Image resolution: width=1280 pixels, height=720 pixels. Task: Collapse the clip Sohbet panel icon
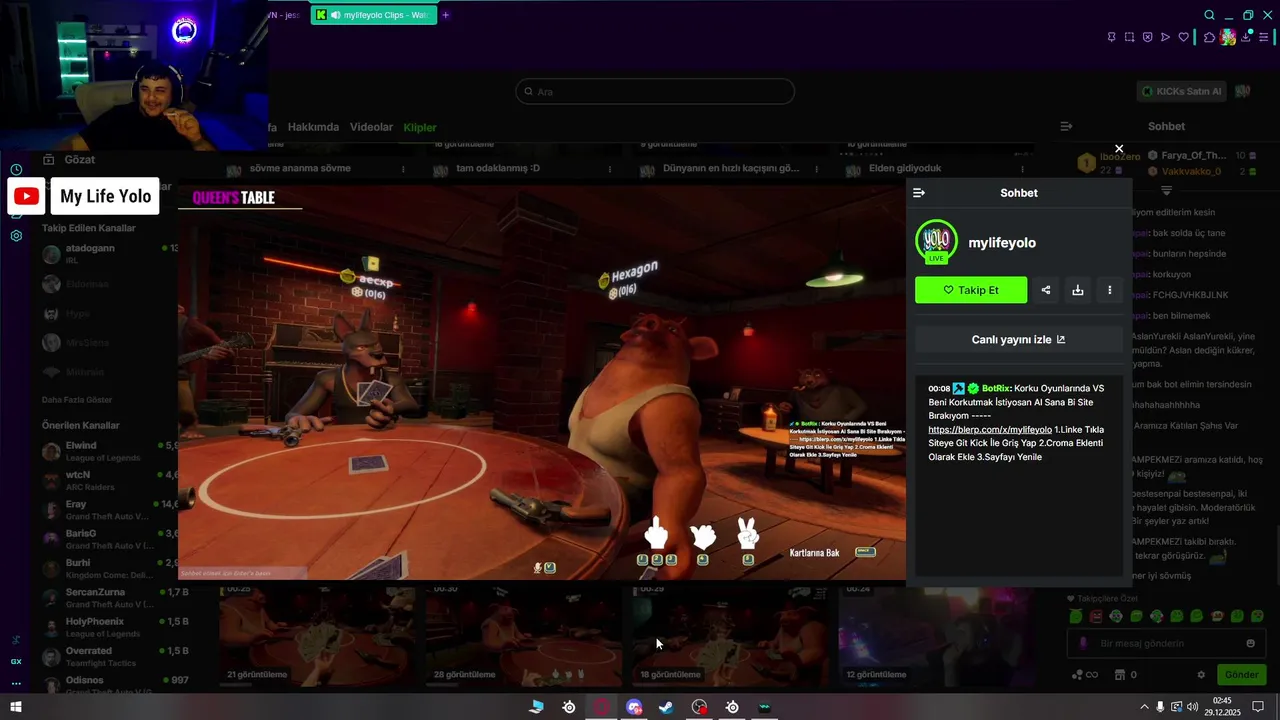click(x=919, y=193)
